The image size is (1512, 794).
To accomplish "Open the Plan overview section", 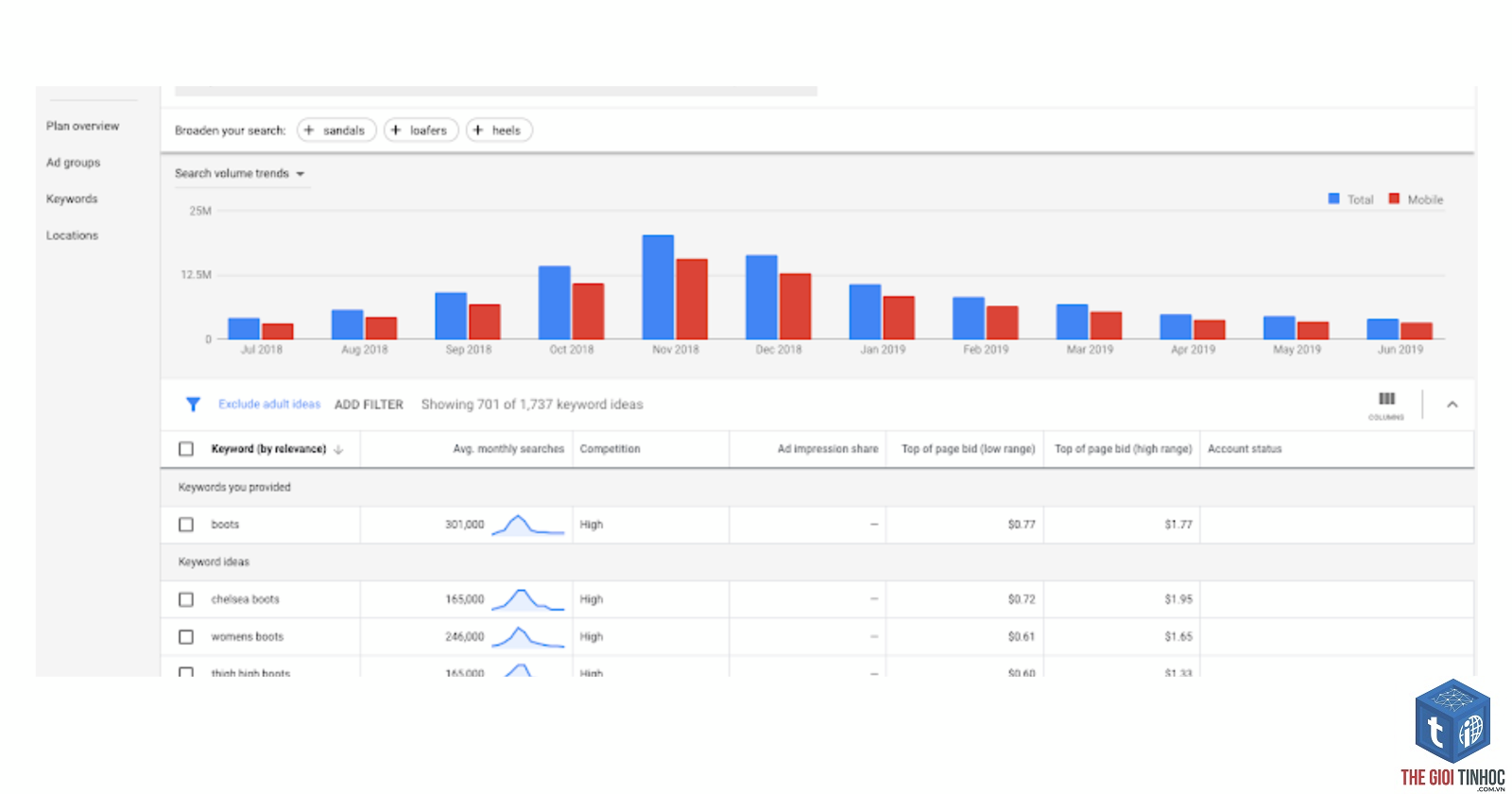I will (x=82, y=126).
